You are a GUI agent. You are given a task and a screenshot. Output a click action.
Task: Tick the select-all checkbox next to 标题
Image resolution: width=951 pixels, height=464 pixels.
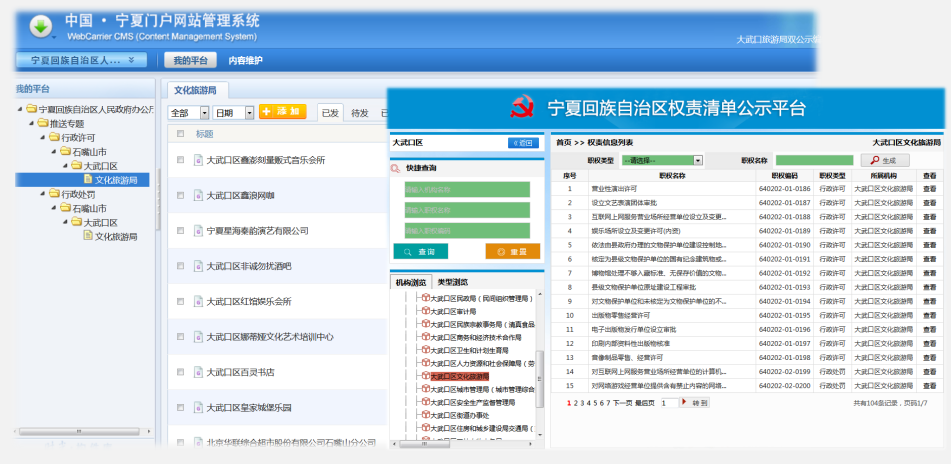180,133
